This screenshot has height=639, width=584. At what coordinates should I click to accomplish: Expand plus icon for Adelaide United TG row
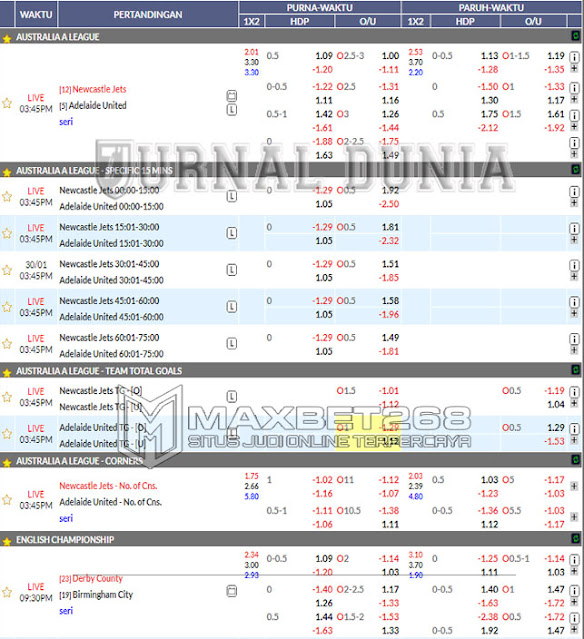[574, 440]
